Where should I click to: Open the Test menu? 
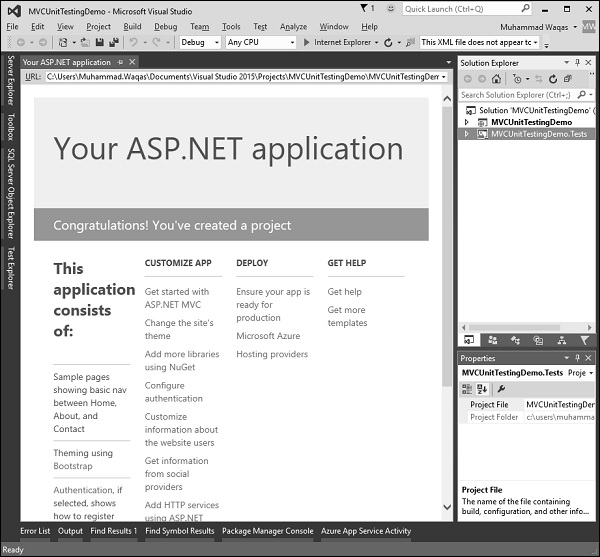pyautogui.click(x=260, y=26)
